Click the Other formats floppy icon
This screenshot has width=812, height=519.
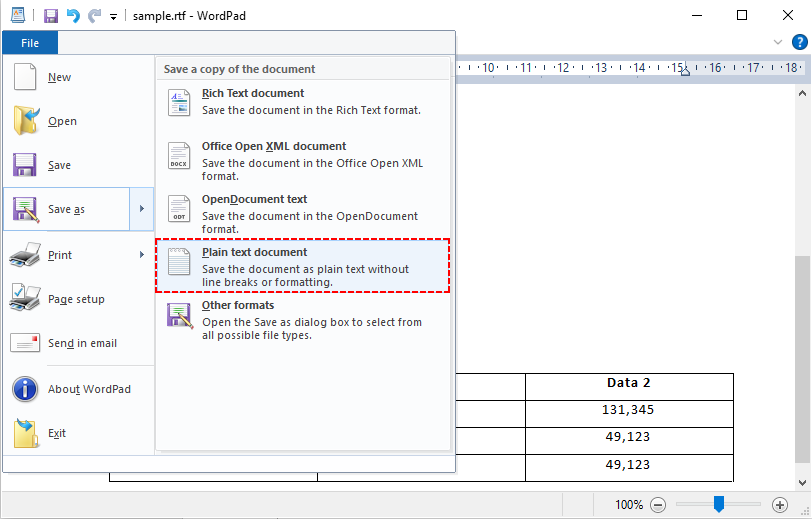click(180, 315)
